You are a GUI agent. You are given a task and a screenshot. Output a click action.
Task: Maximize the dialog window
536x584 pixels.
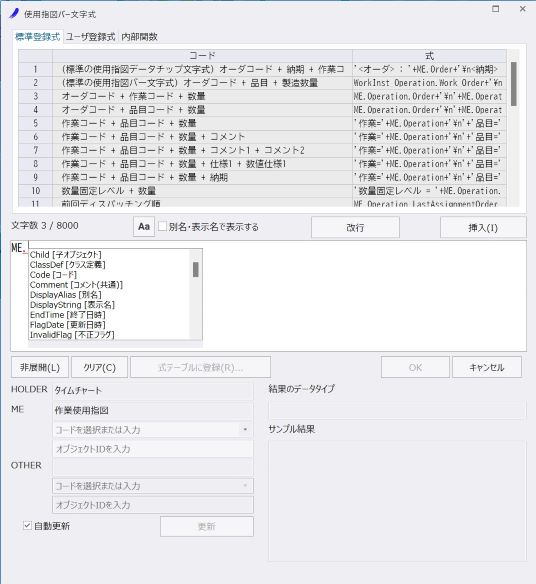tap(495, 9)
